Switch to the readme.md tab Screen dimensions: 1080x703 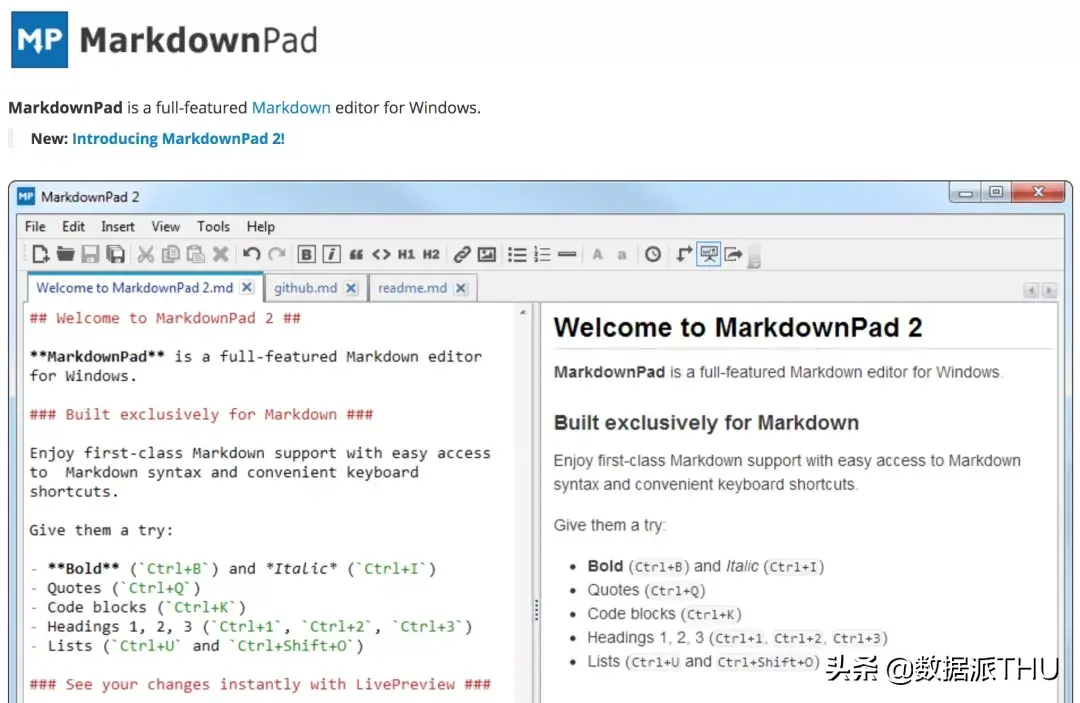point(412,288)
